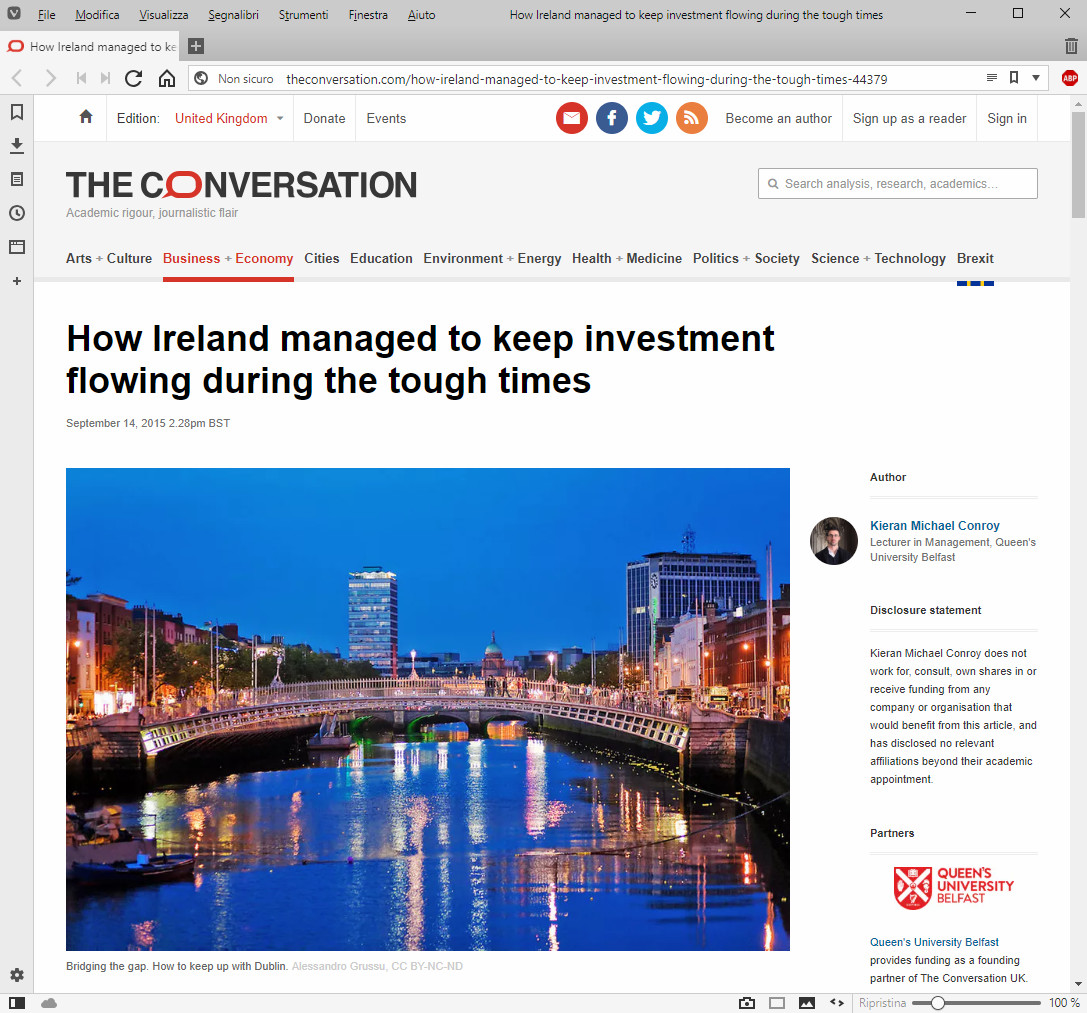Click Become an author

(779, 119)
